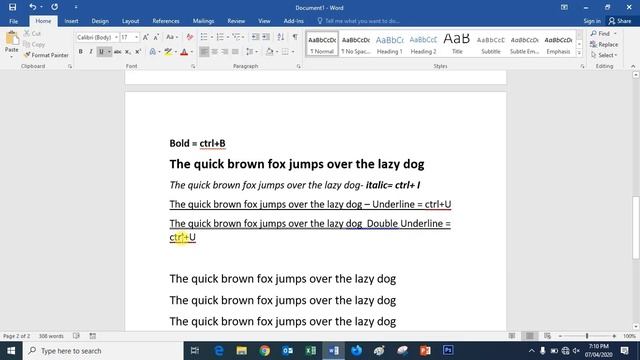Viewport: 640px width, 360px height.
Task: Open the File tab
Action: pyautogui.click(x=13, y=21)
